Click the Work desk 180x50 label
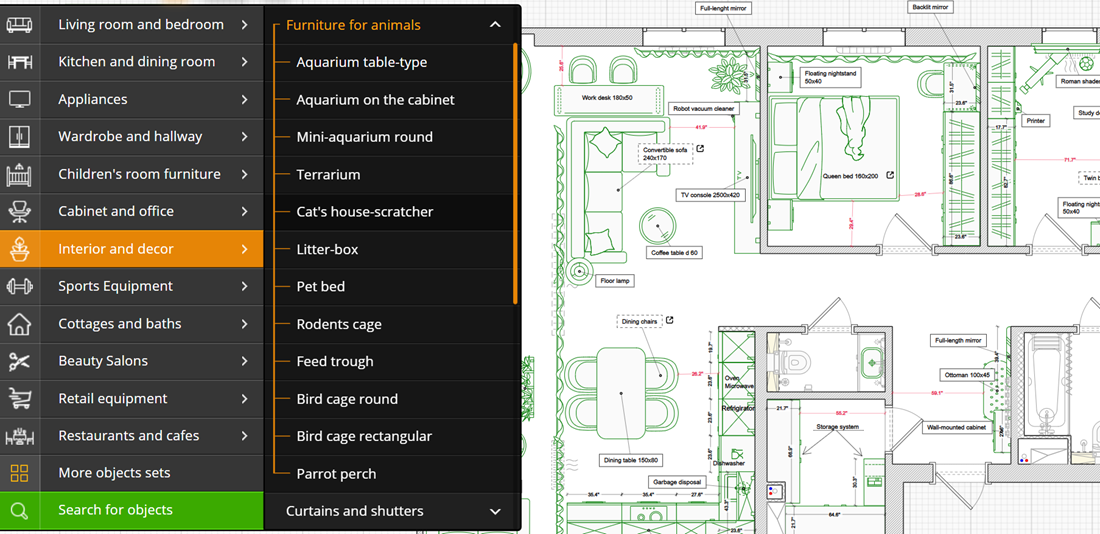The image size is (1100, 534). pos(607,98)
